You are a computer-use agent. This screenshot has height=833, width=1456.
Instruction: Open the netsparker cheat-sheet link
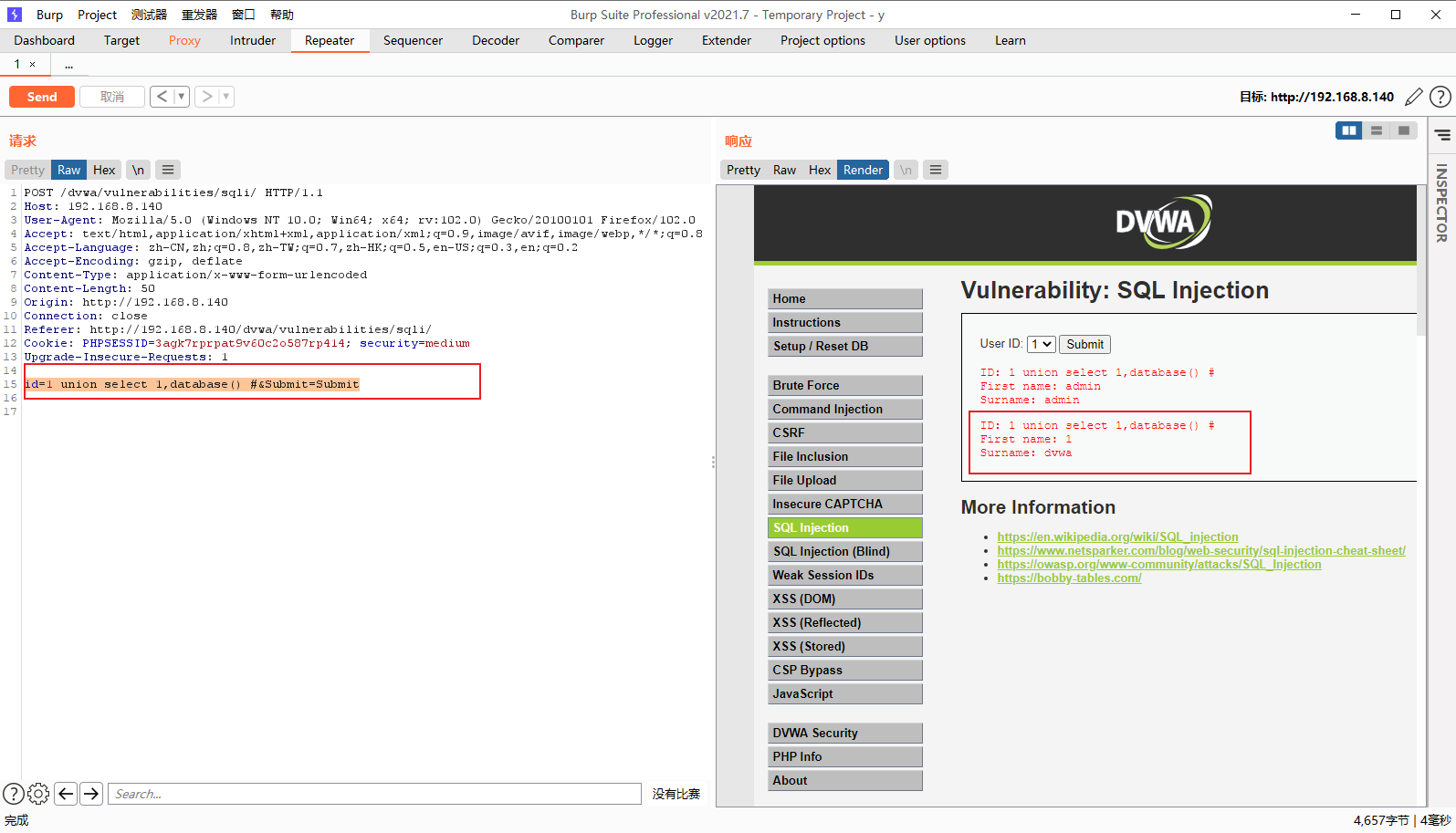click(1201, 550)
